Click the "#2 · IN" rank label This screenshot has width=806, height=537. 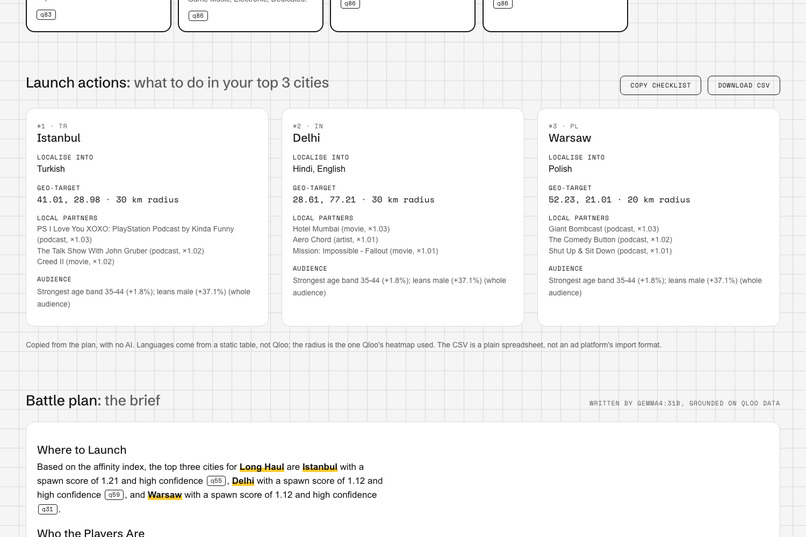tap(308, 126)
